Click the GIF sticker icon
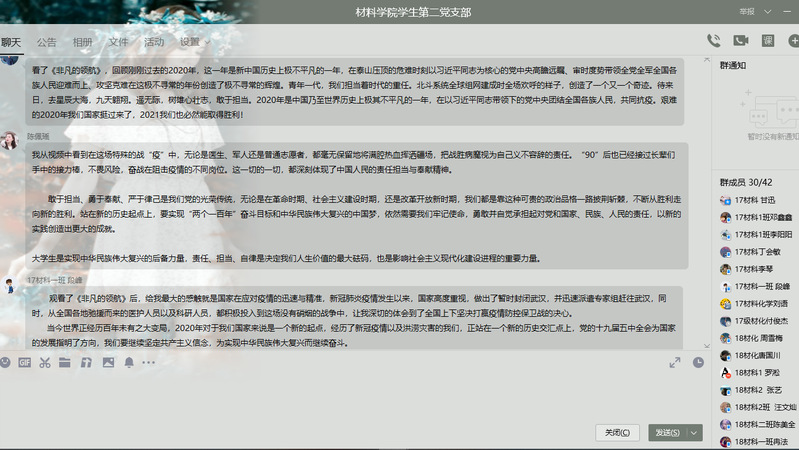This screenshot has height=450, width=799. (24, 362)
